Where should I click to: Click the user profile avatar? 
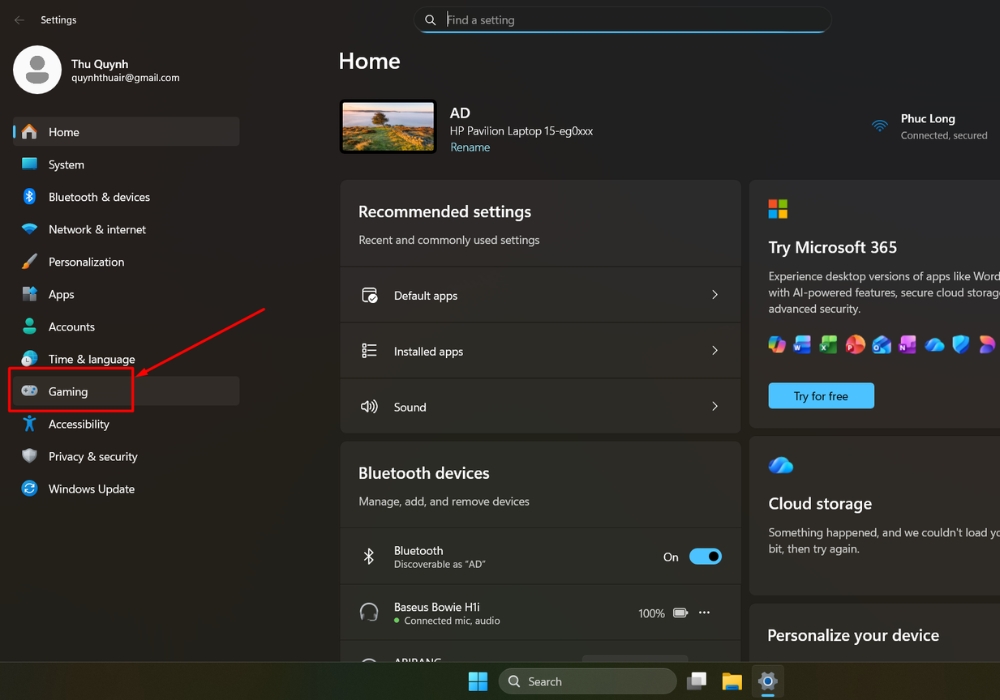[x=37, y=69]
